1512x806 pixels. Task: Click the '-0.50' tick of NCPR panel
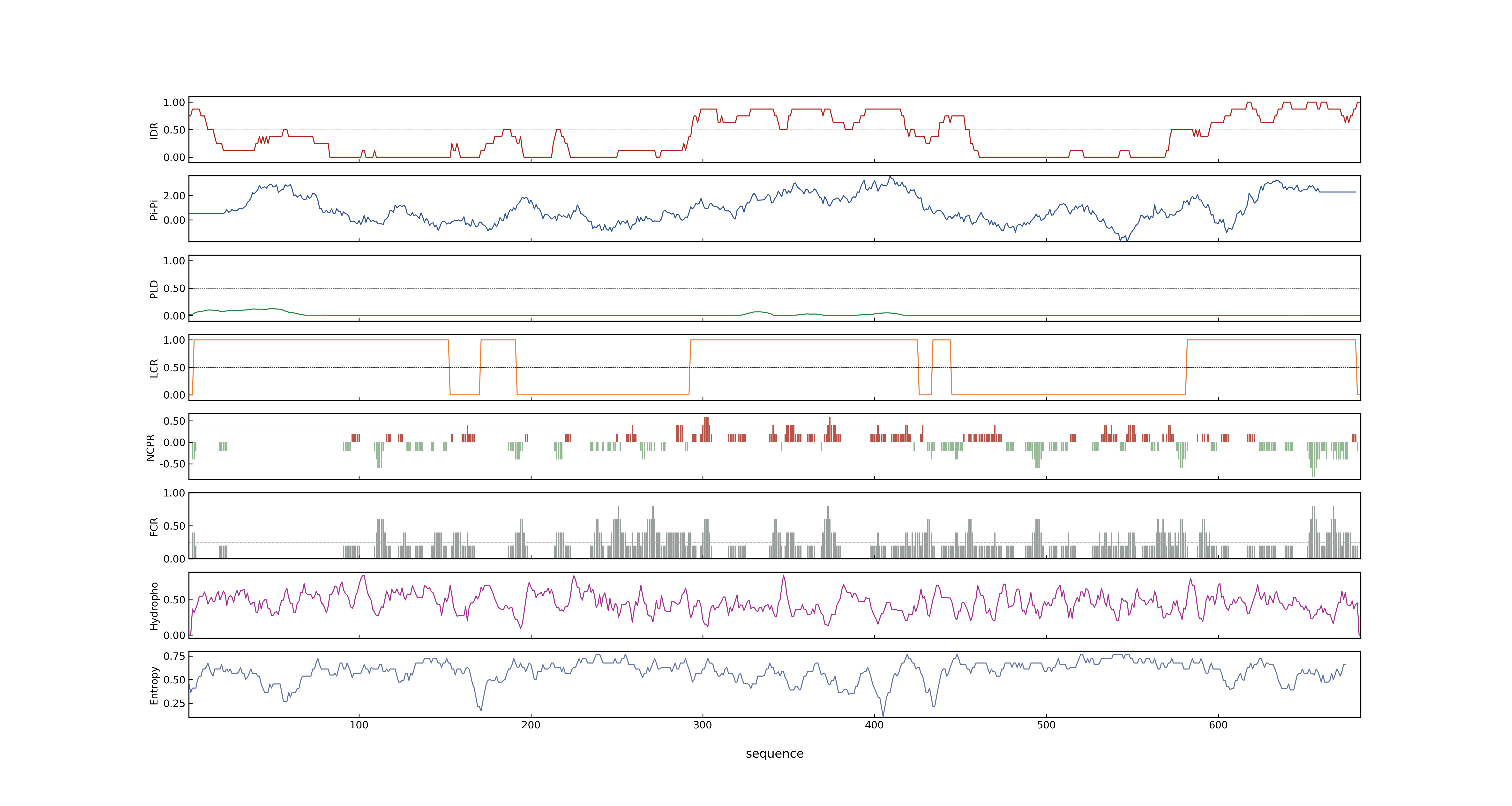click(x=172, y=464)
